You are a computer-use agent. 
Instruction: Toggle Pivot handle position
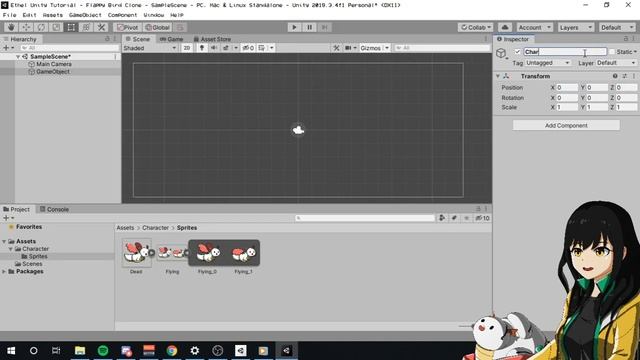[x=128, y=27]
